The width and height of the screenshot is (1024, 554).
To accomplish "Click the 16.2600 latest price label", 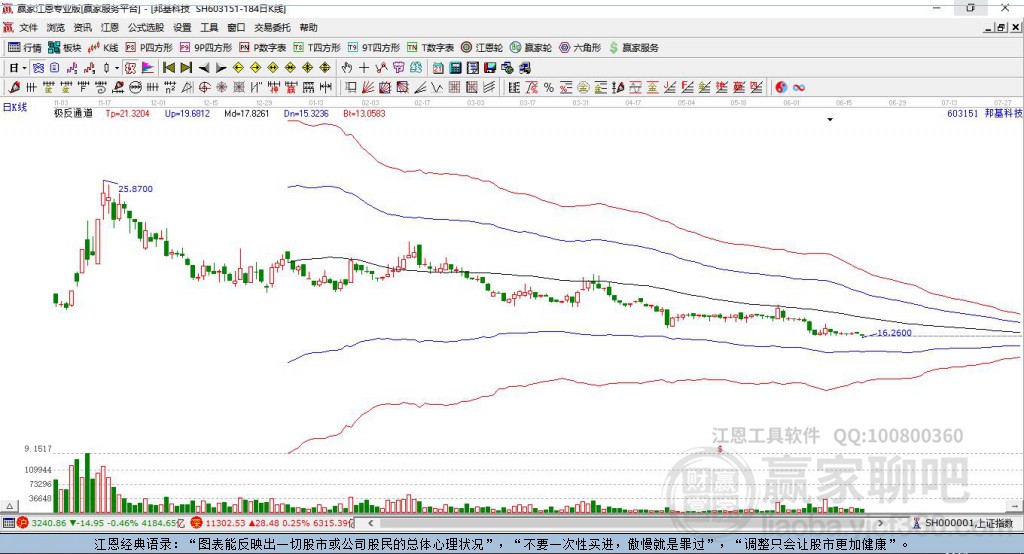I will (x=895, y=333).
